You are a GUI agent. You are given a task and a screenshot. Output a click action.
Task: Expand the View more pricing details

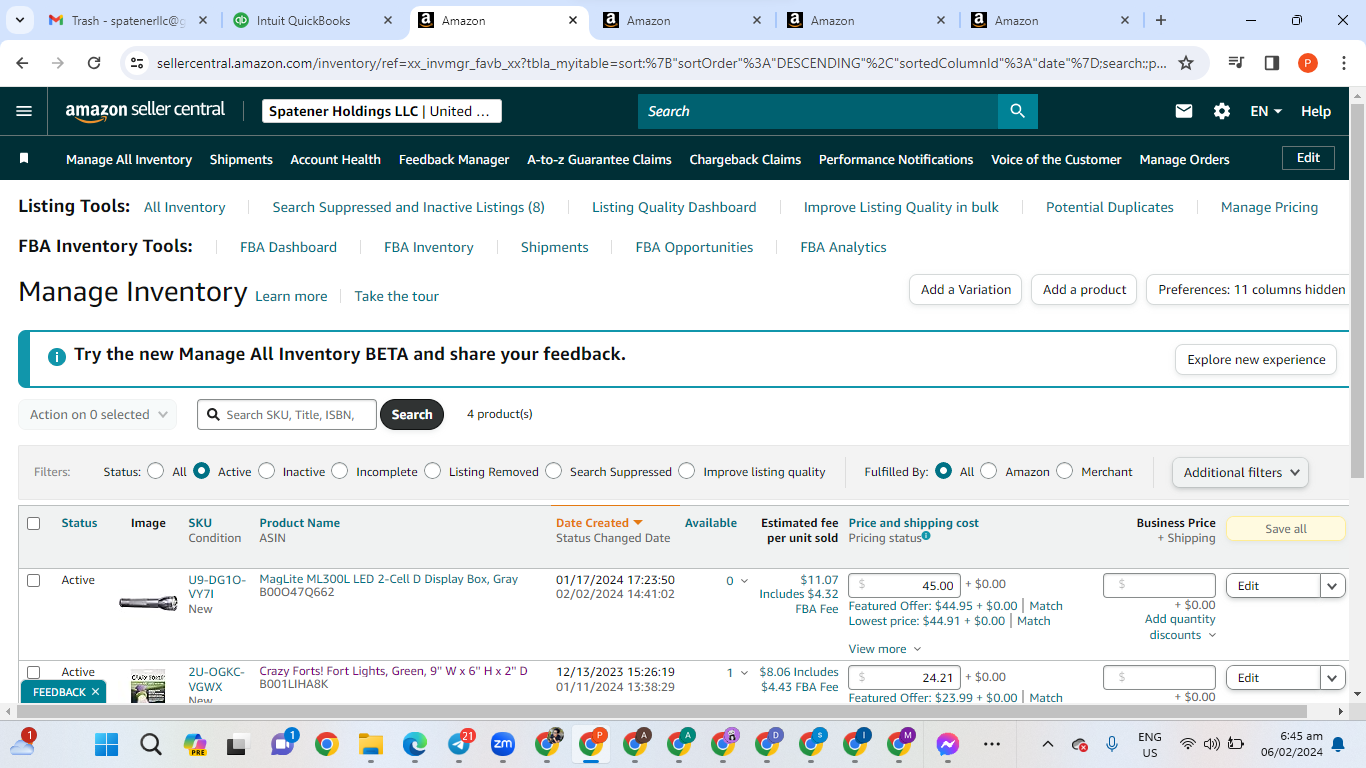point(885,649)
